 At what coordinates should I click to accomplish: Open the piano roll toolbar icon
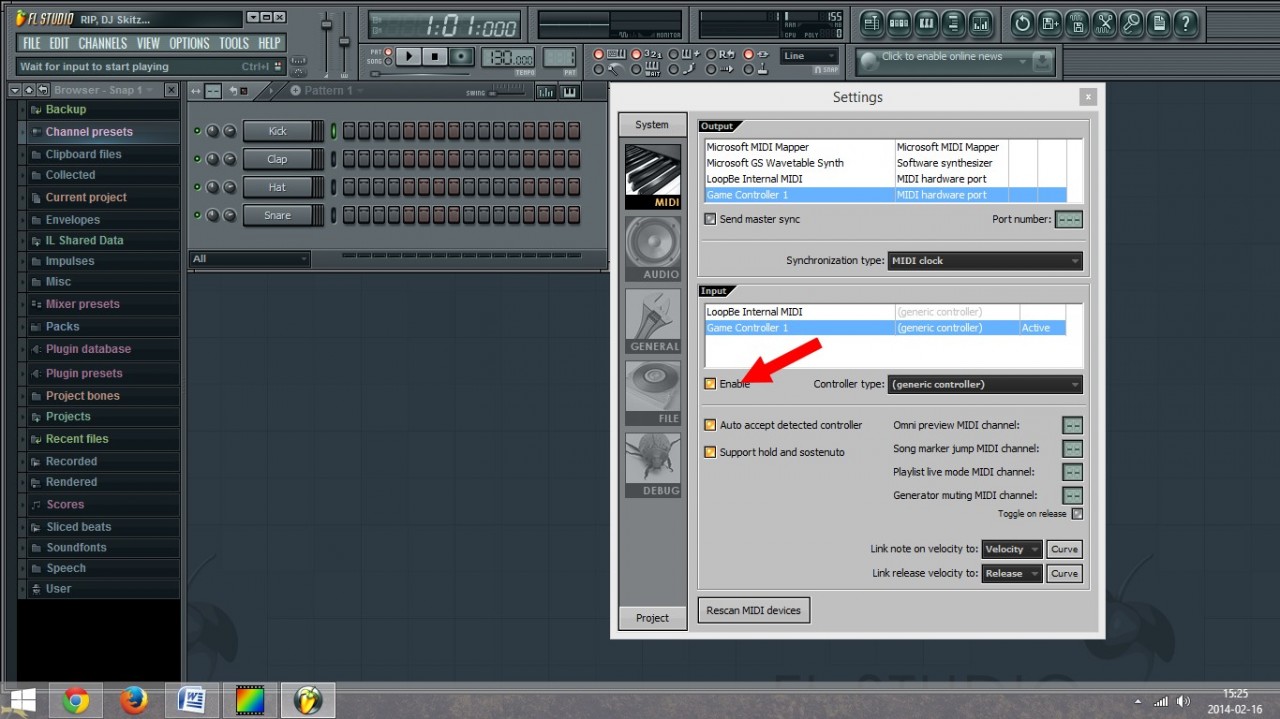pyautogui.click(x=926, y=23)
